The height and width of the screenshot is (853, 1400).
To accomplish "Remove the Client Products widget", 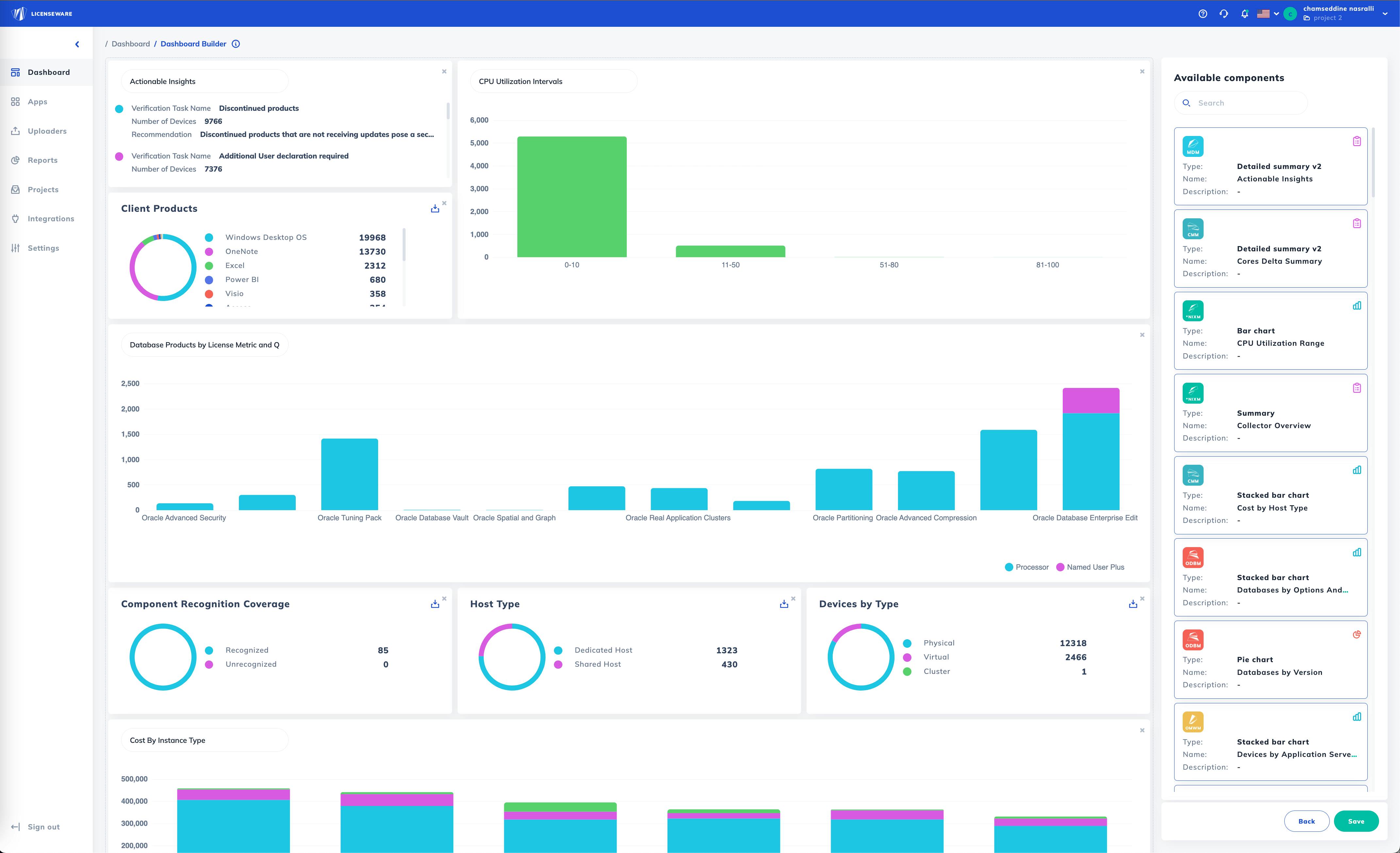I will [444, 203].
